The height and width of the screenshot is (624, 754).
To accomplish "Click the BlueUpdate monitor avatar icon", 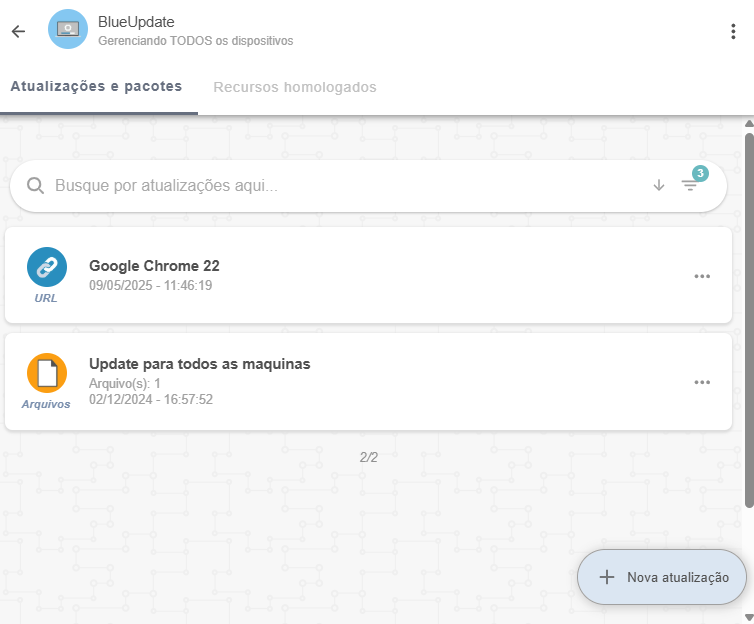I will [x=68, y=30].
